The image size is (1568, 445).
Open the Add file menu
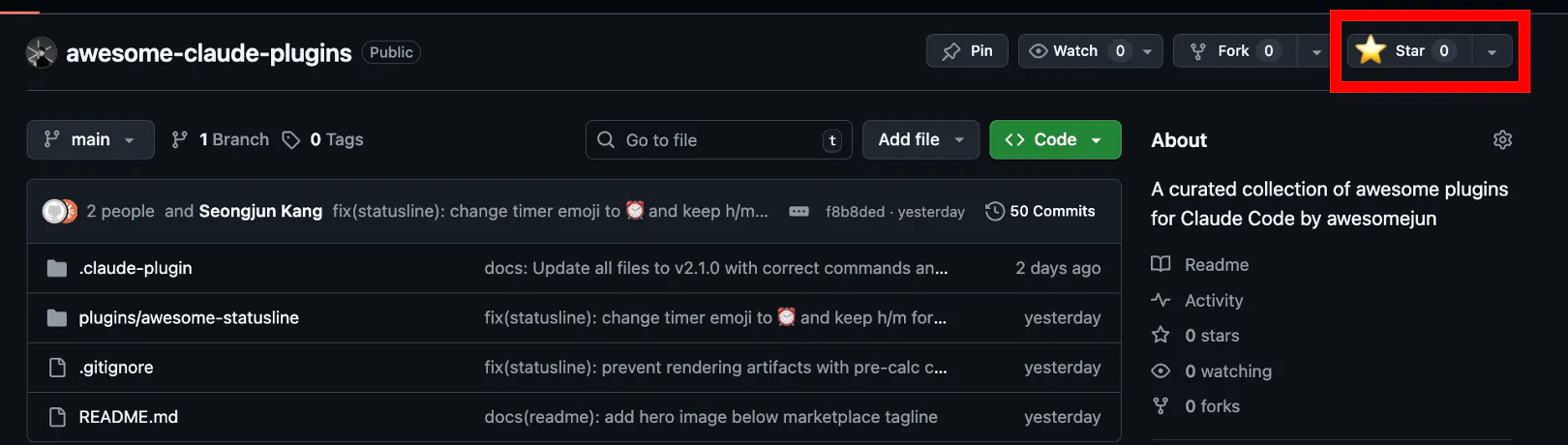(920, 139)
